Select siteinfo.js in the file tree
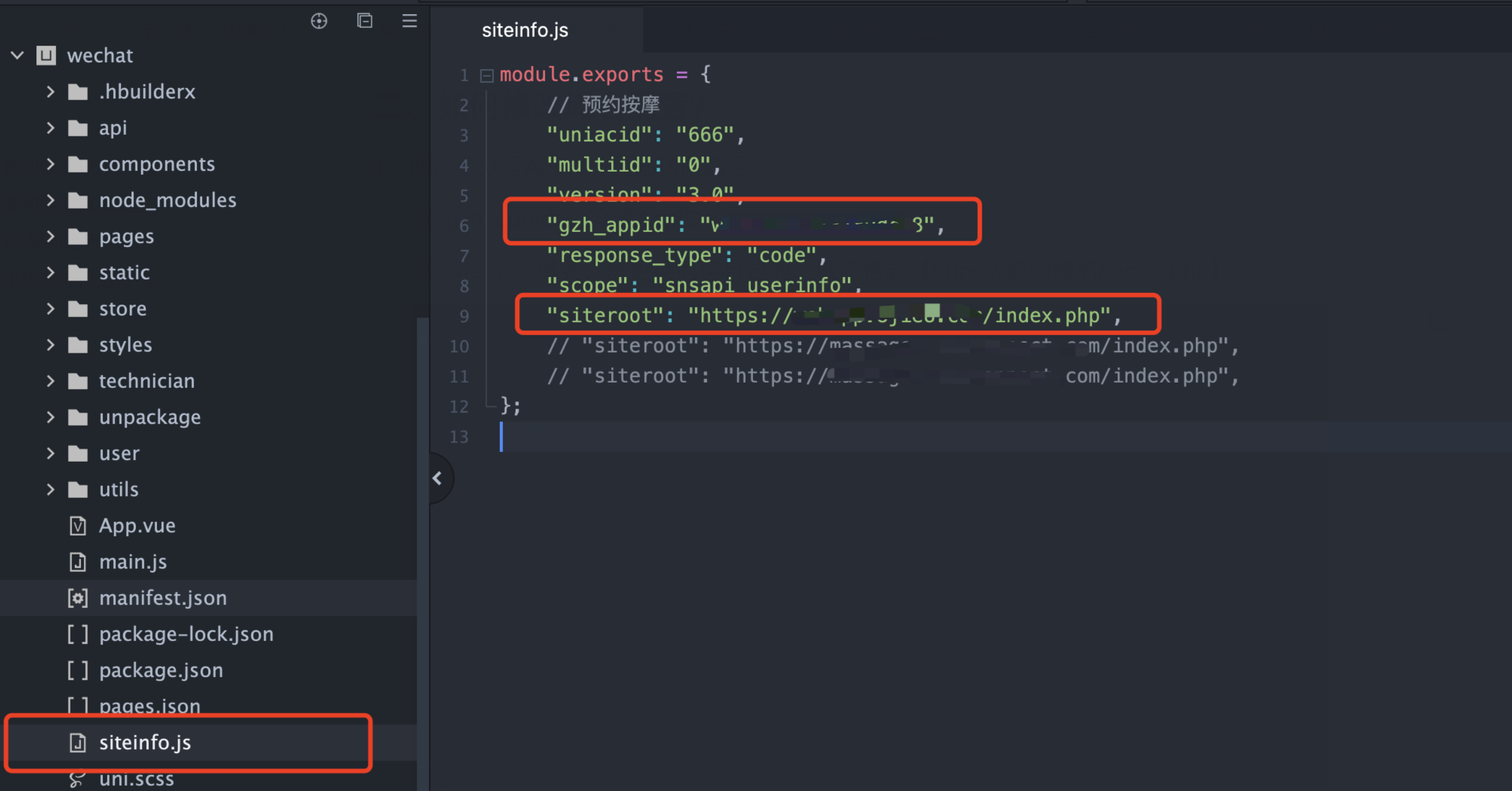The width and height of the screenshot is (1512, 791). (x=144, y=743)
